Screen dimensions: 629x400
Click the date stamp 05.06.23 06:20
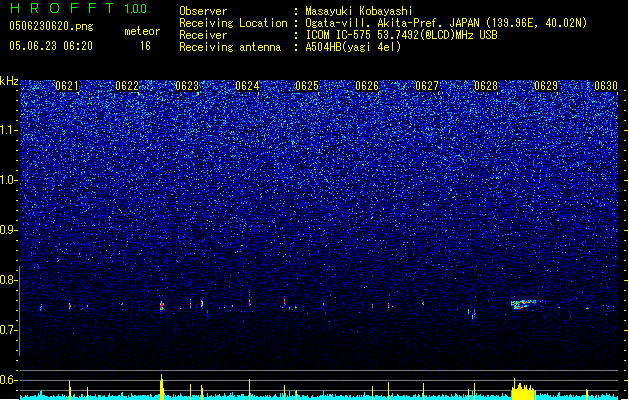(51, 46)
